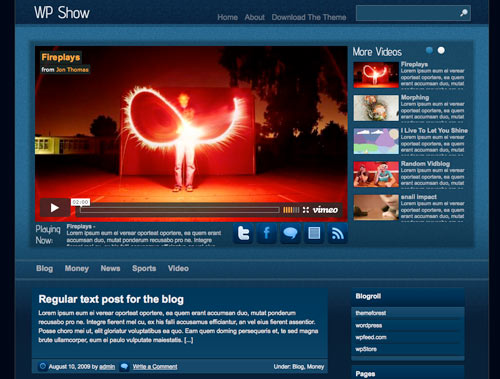Viewport: 500px width, 379px height.
Task: Click the Write a Comment link
Action: (155, 367)
